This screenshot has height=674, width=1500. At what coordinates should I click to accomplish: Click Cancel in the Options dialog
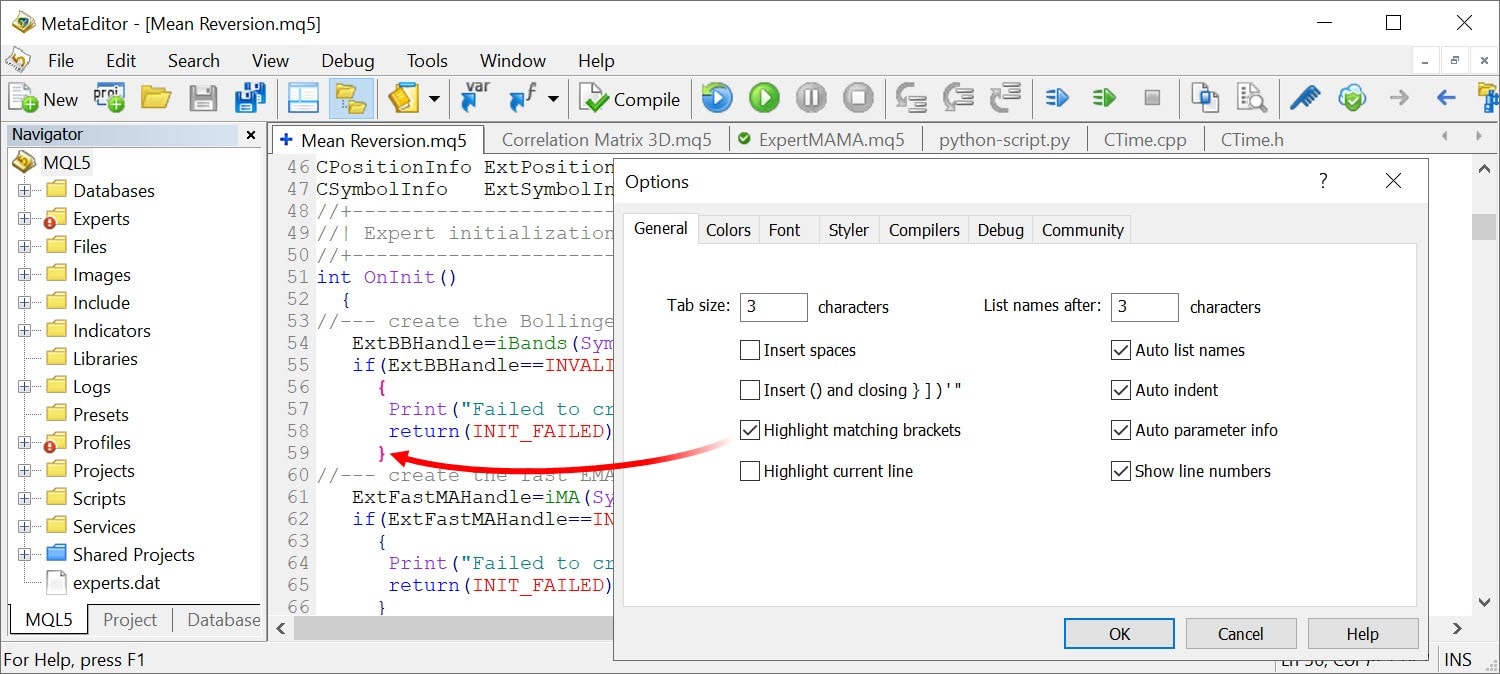(1240, 634)
